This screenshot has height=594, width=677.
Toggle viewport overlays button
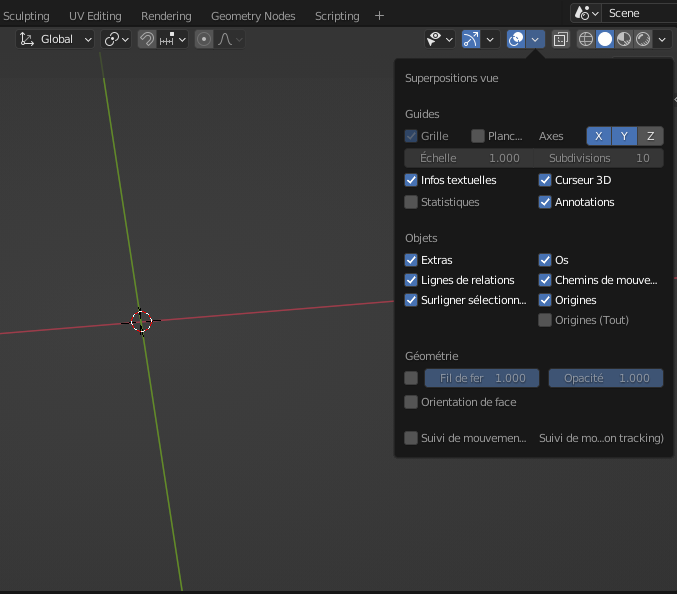click(x=516, y=39)
